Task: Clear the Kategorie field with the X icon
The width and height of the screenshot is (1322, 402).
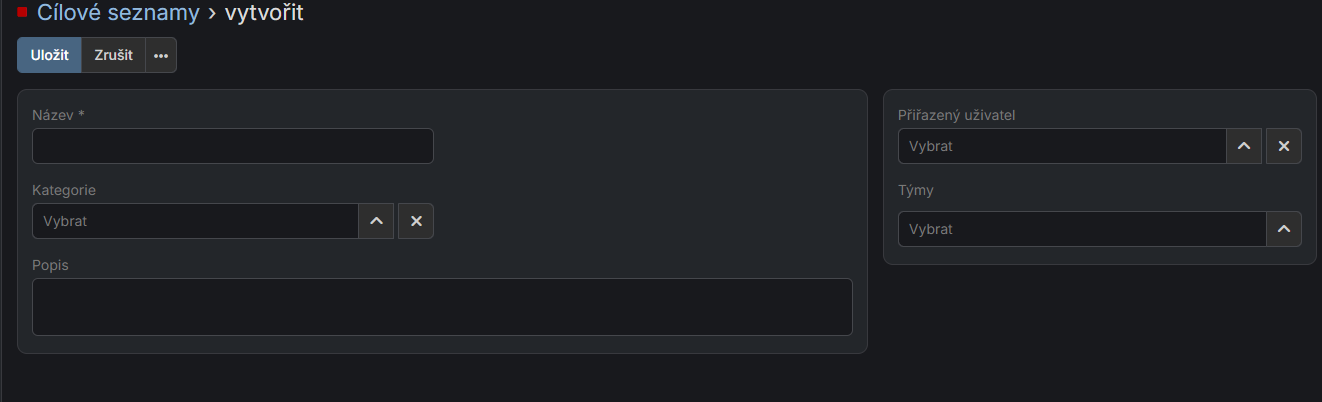Action: tap(416, 221)
